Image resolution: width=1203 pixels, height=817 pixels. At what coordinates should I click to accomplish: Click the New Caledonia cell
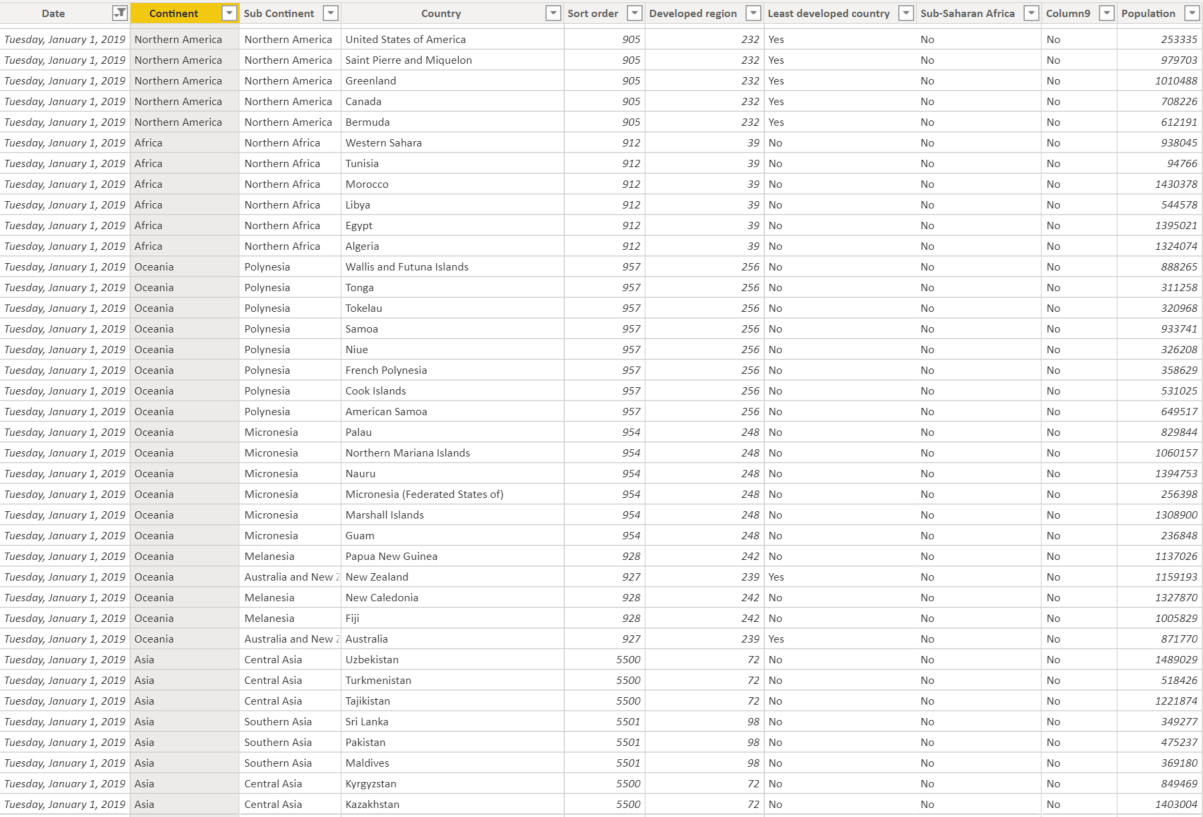point(452,598)
